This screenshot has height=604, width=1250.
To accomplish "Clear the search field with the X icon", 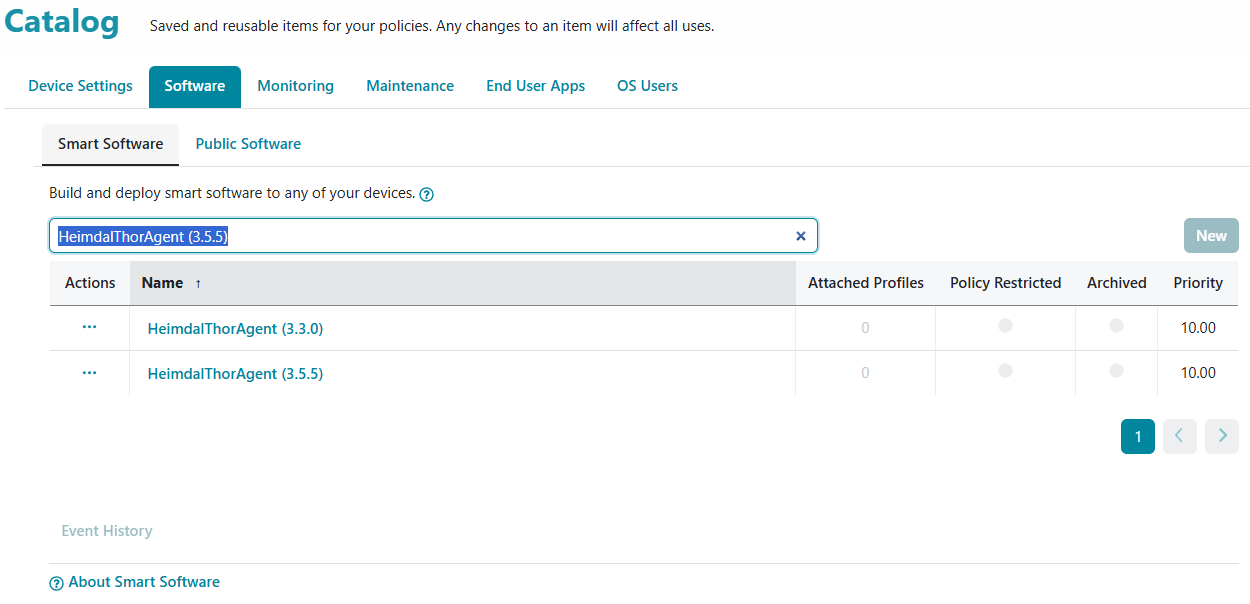I will (800, 236).
